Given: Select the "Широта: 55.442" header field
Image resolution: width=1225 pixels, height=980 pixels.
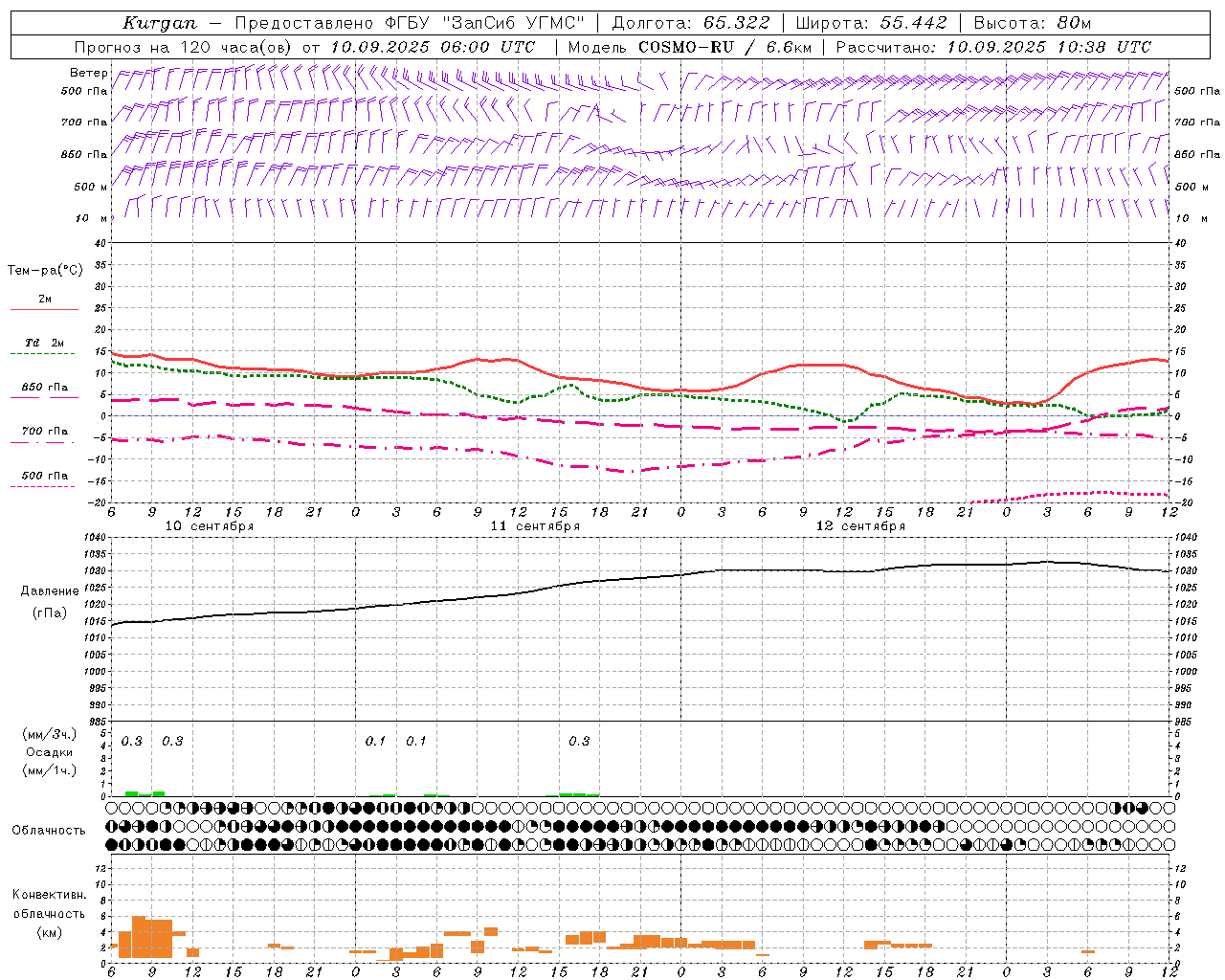Looking at the screenshot, I should click(x=873, y=23).
